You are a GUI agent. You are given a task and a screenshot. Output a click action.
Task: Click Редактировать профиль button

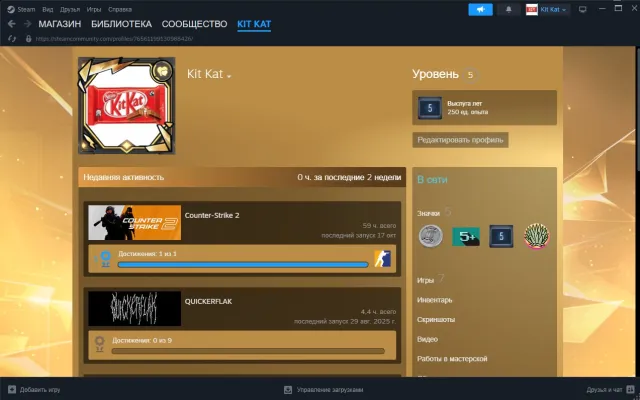click(460, 140)
